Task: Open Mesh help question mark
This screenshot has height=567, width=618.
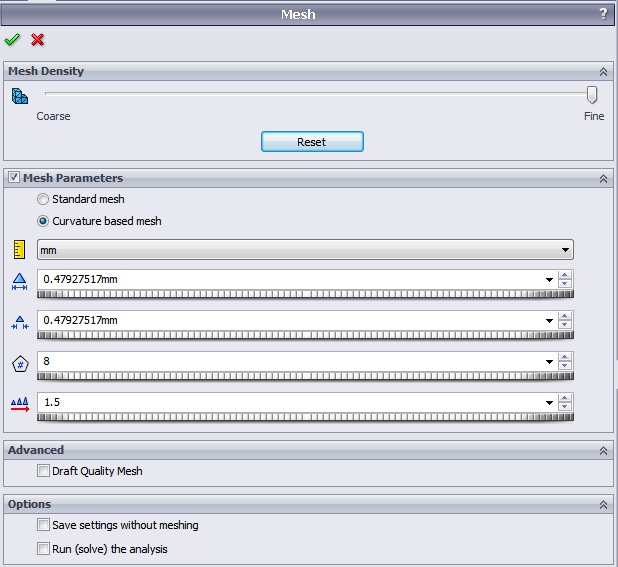Action: tap(603, 14)
